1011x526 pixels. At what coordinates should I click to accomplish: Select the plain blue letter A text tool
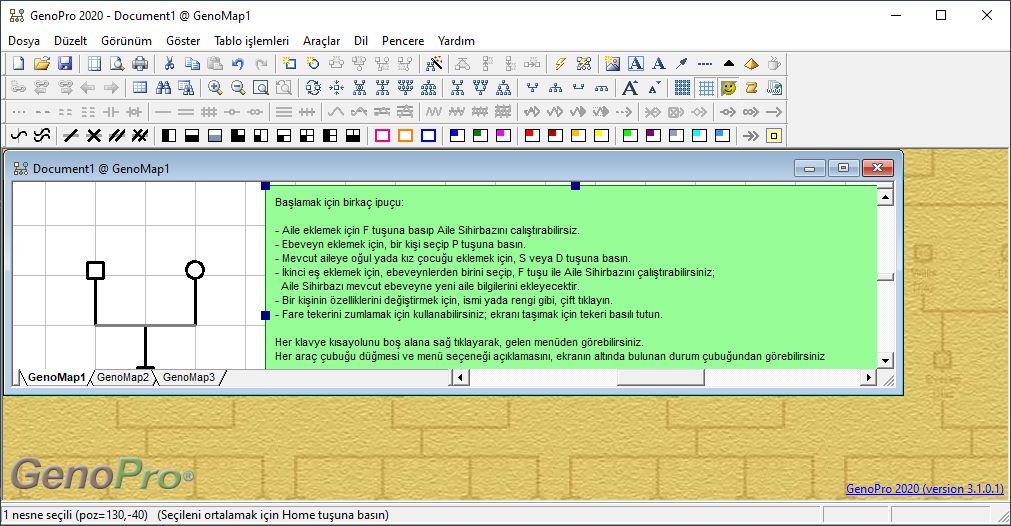click(x=658, y=63)
